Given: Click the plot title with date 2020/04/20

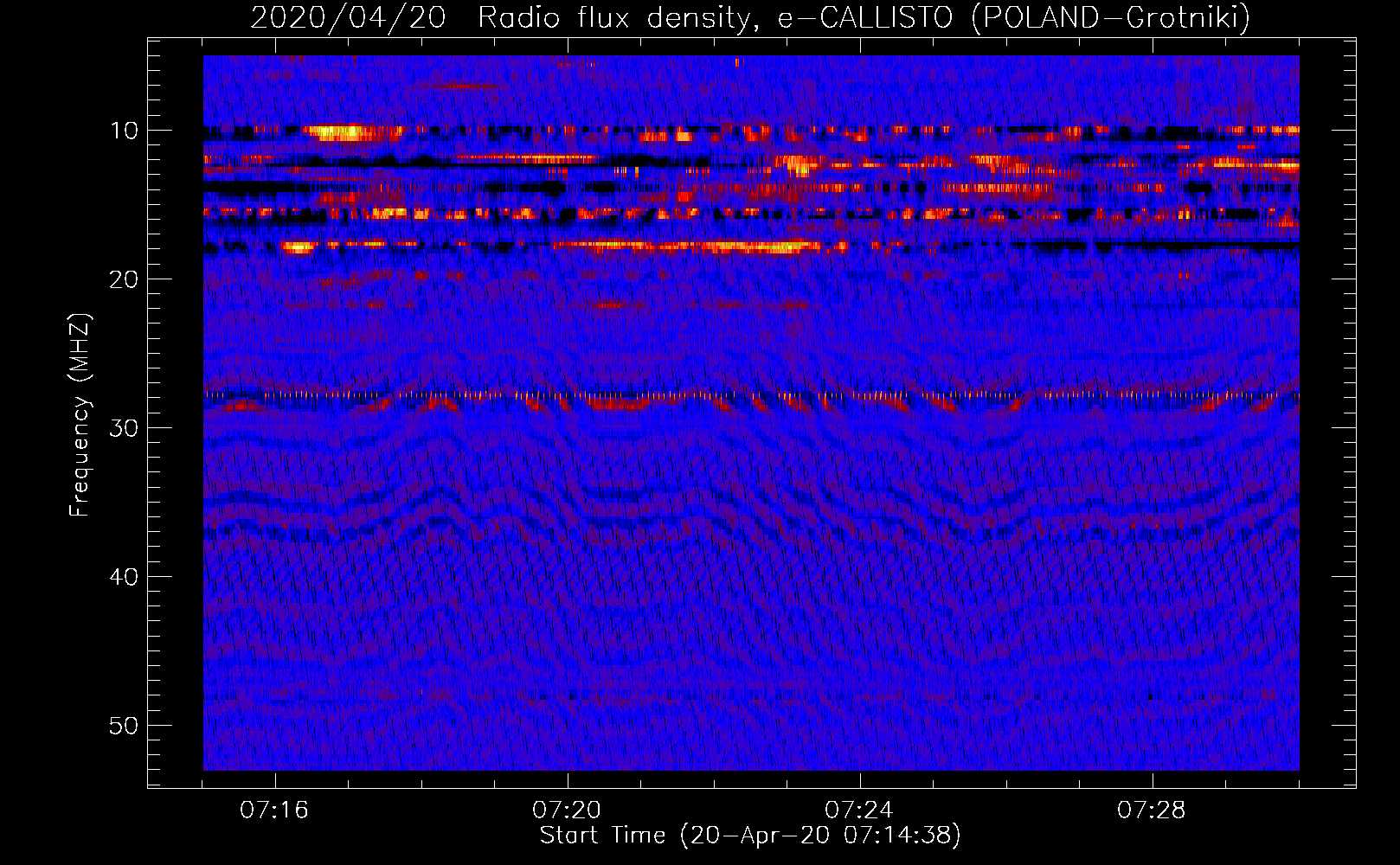Looking at the screenshot, I should click(x=750, y=17).
